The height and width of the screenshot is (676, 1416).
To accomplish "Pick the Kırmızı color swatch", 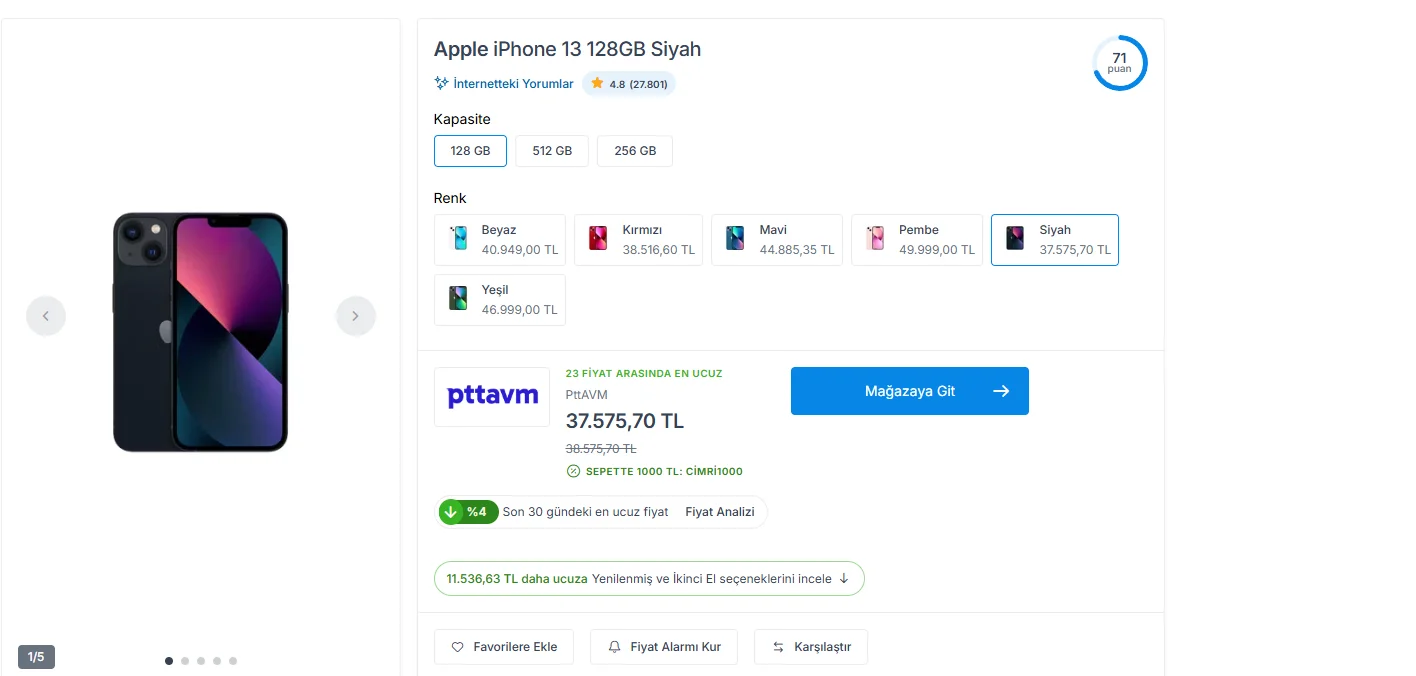I will pyautogui.click(x=643, y=240).
